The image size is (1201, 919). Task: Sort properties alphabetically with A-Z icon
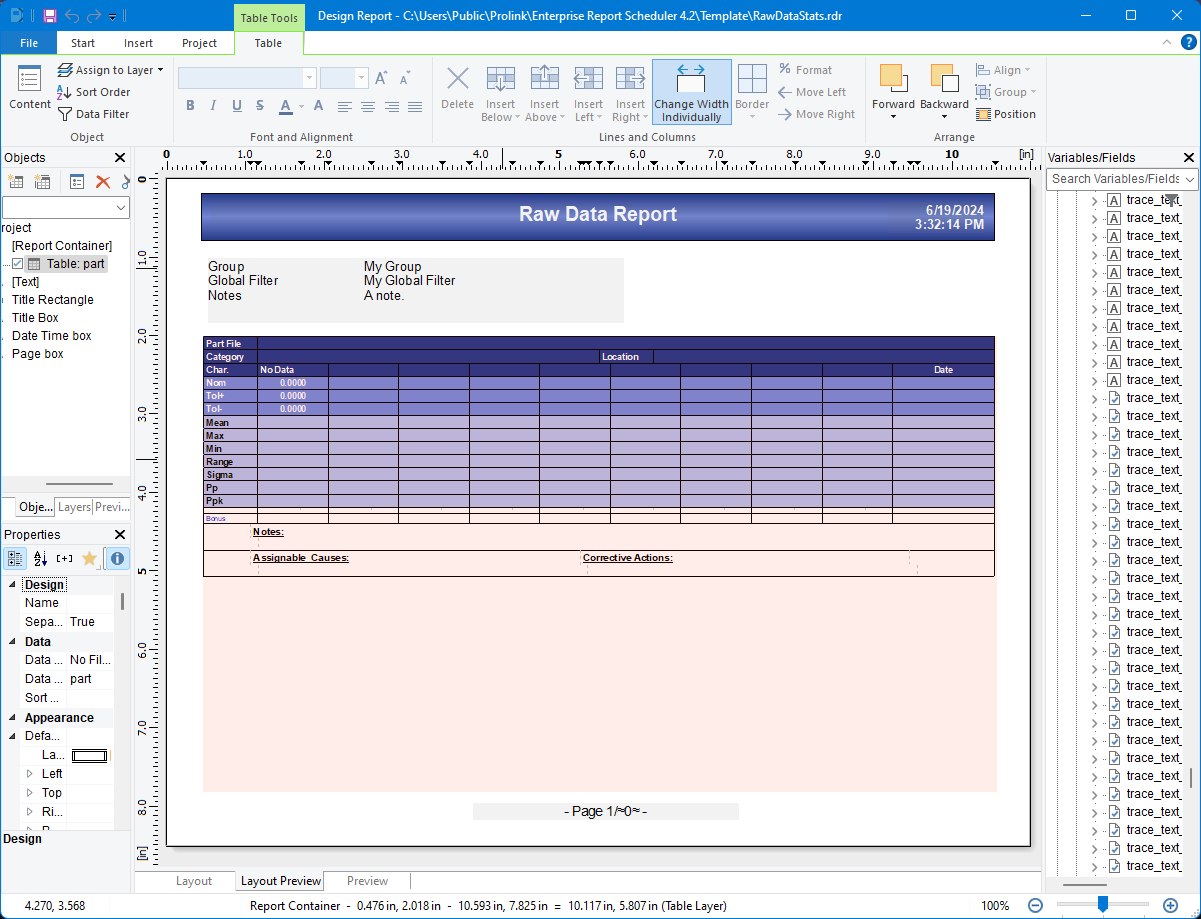pos(41,559)
